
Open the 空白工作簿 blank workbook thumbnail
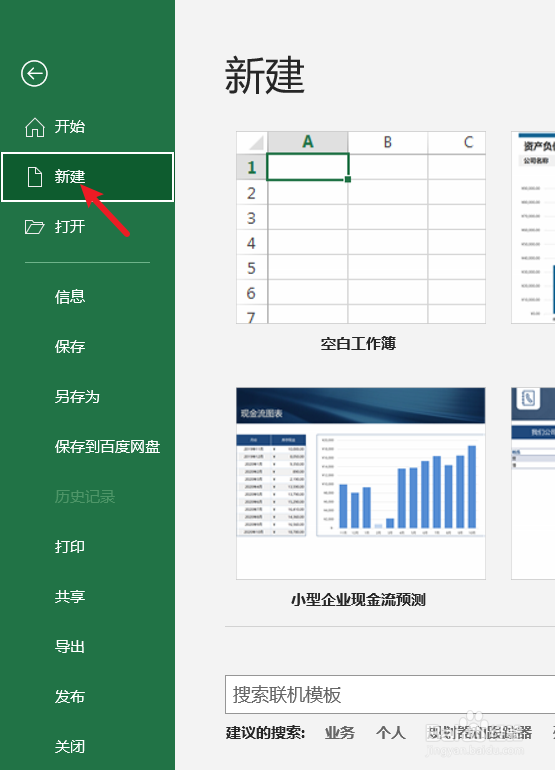pos(361,227)
